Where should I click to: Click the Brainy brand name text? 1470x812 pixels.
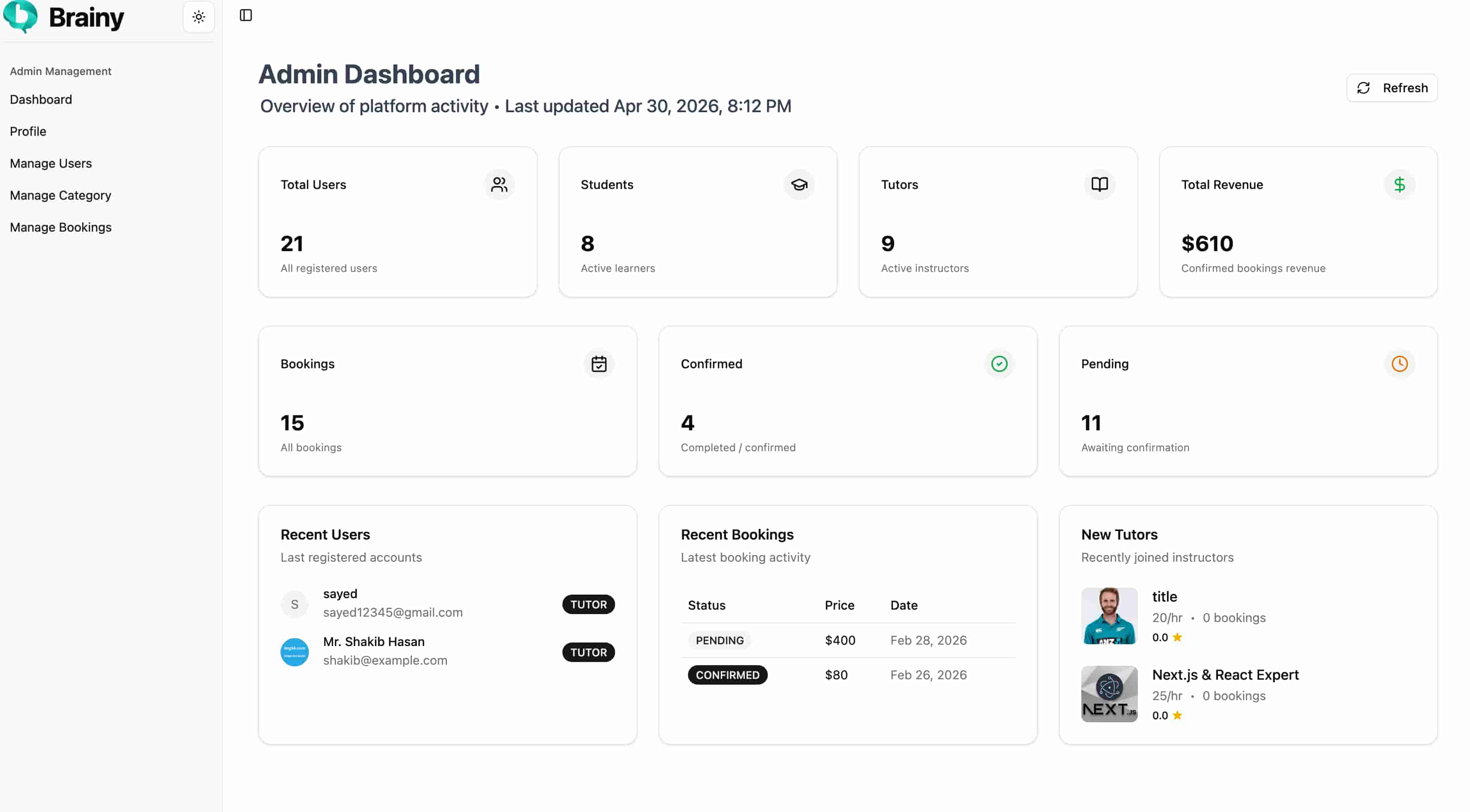[x=86, y=17]
